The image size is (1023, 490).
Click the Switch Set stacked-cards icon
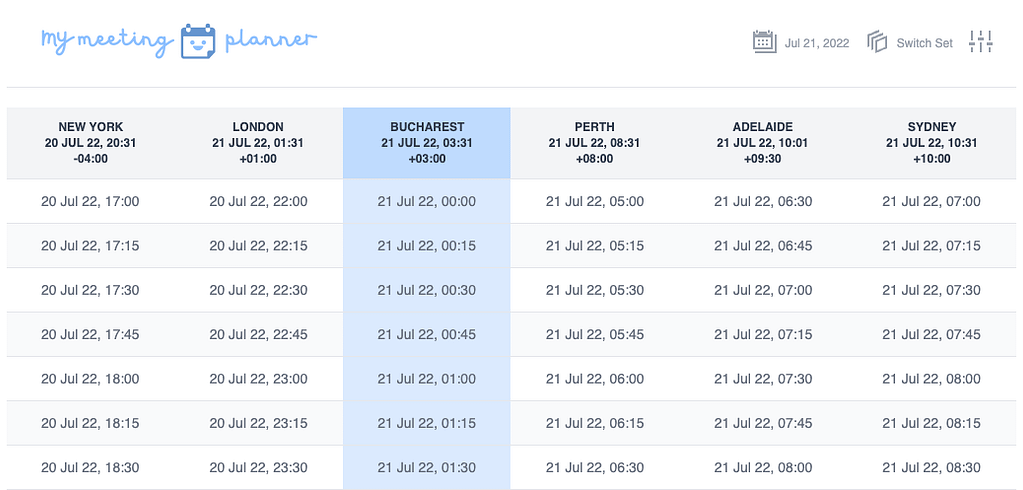point(877,42)
